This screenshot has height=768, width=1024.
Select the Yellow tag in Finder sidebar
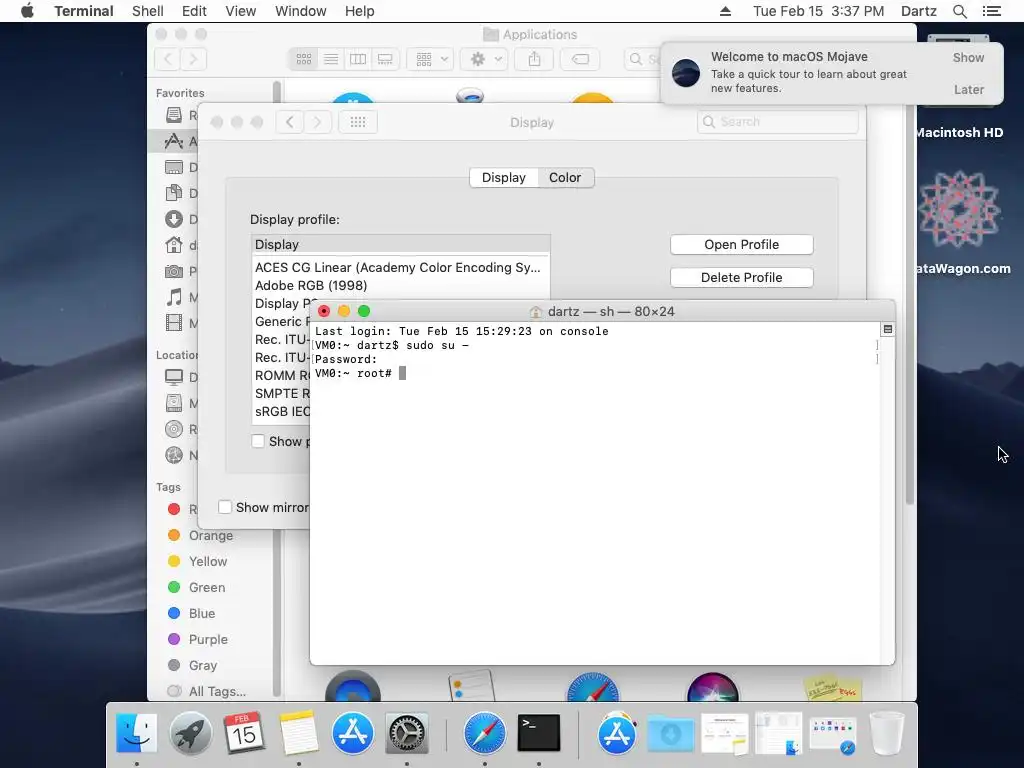coord(197,562)
